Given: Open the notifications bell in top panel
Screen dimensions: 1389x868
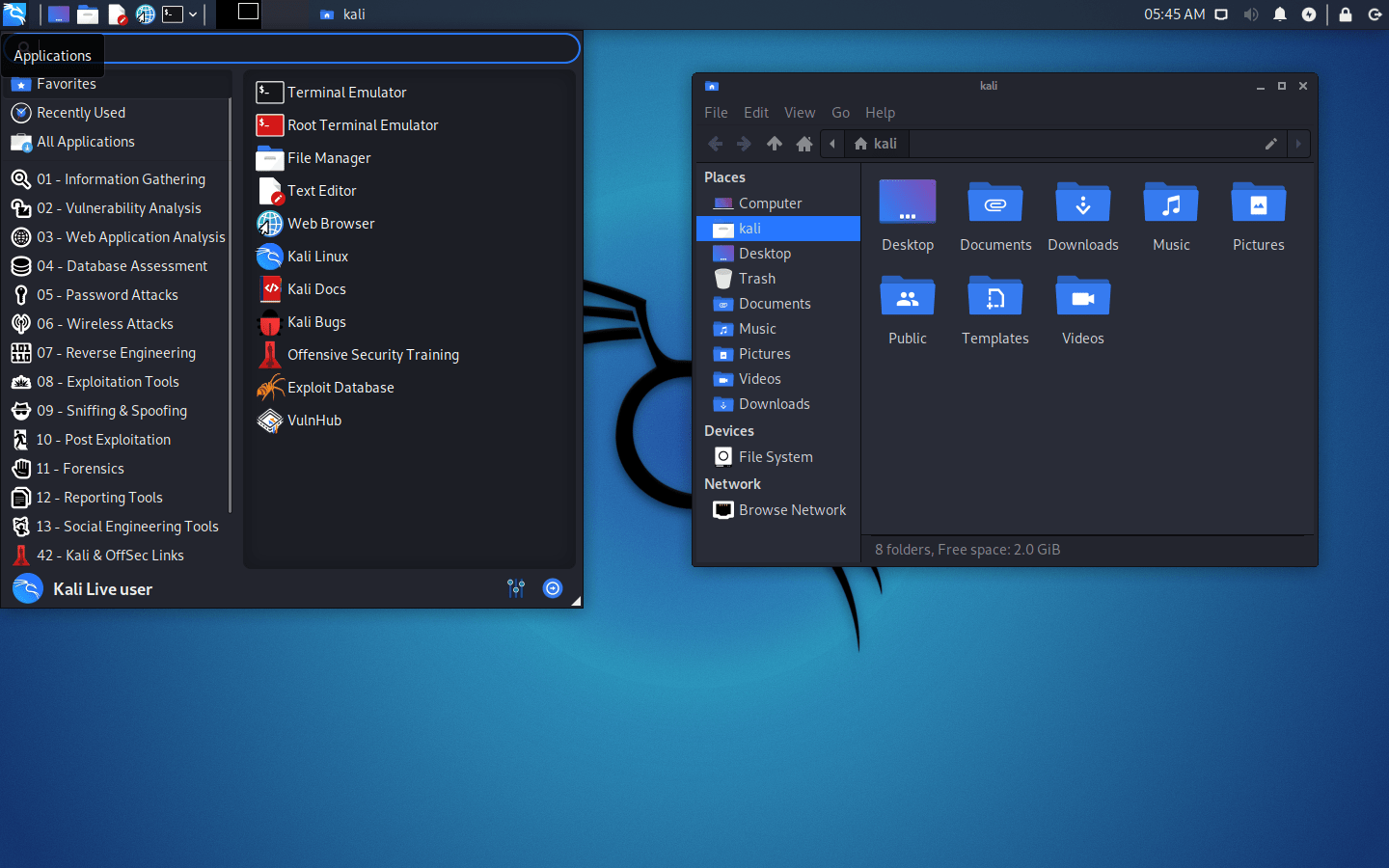Looking at the screenshot, I should (1280, 14).
